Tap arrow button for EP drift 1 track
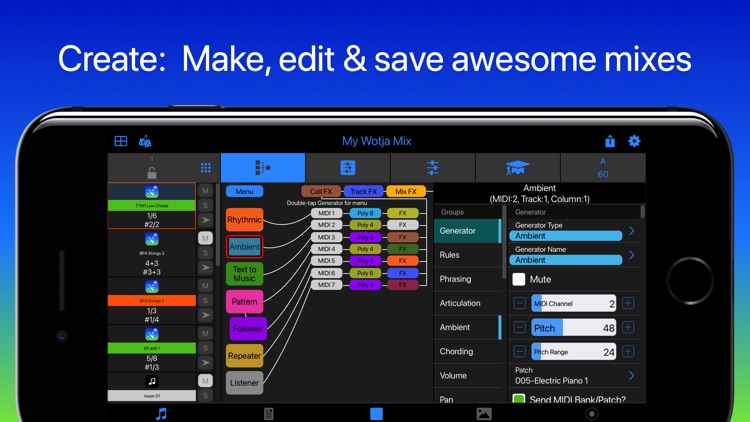The image size is (750, 422). pyautogui.click(x=205, y=362)
